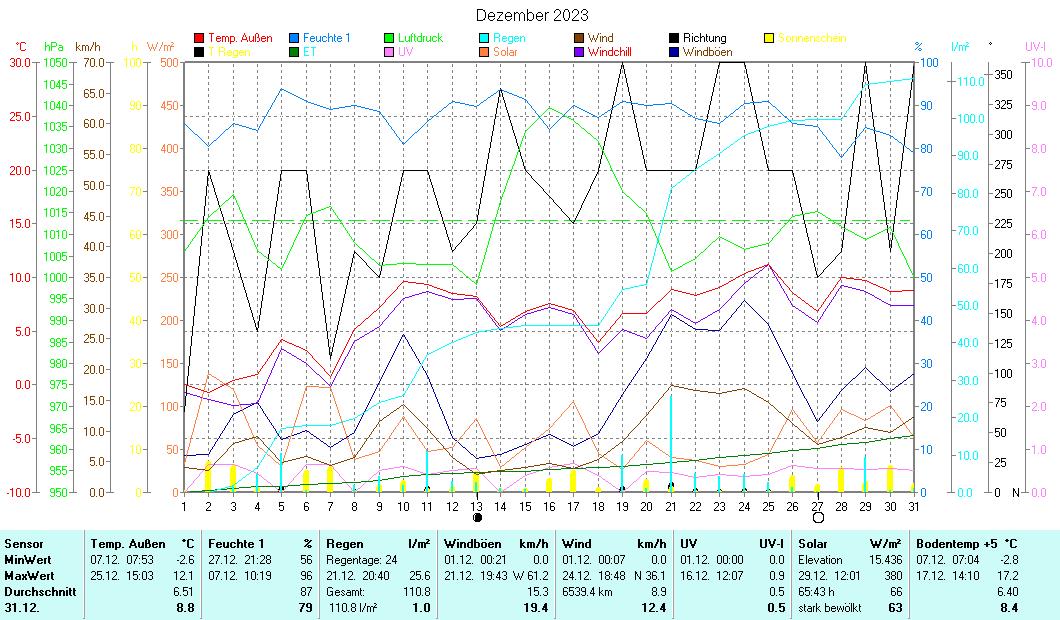This screenshot has width=1060, height=620.
Task: Click the 'stark bewölkt' status text
Action: 829,608
